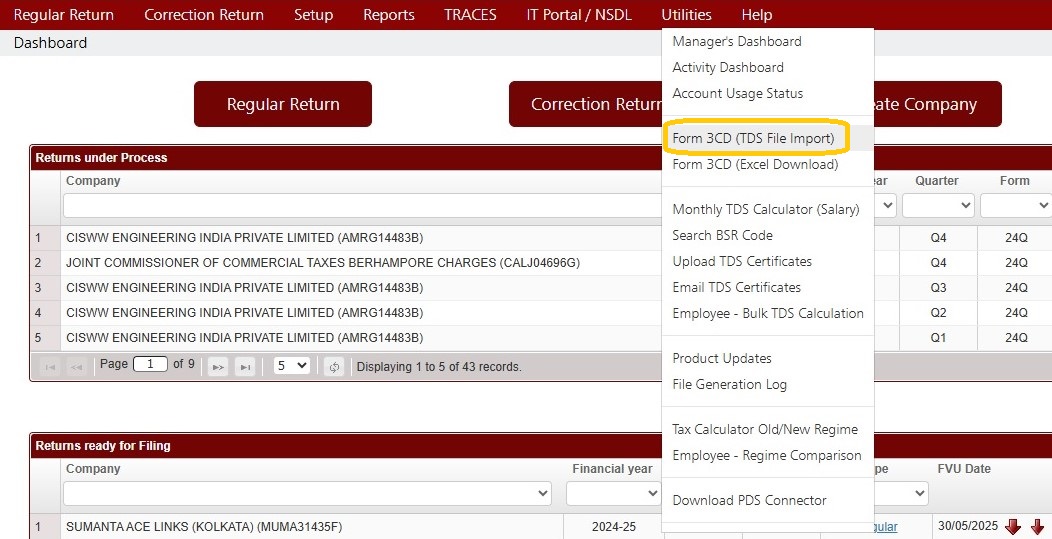1052x539 pixels.
Task: Click Company column header in Returns under Process
Action: point(93,181)
